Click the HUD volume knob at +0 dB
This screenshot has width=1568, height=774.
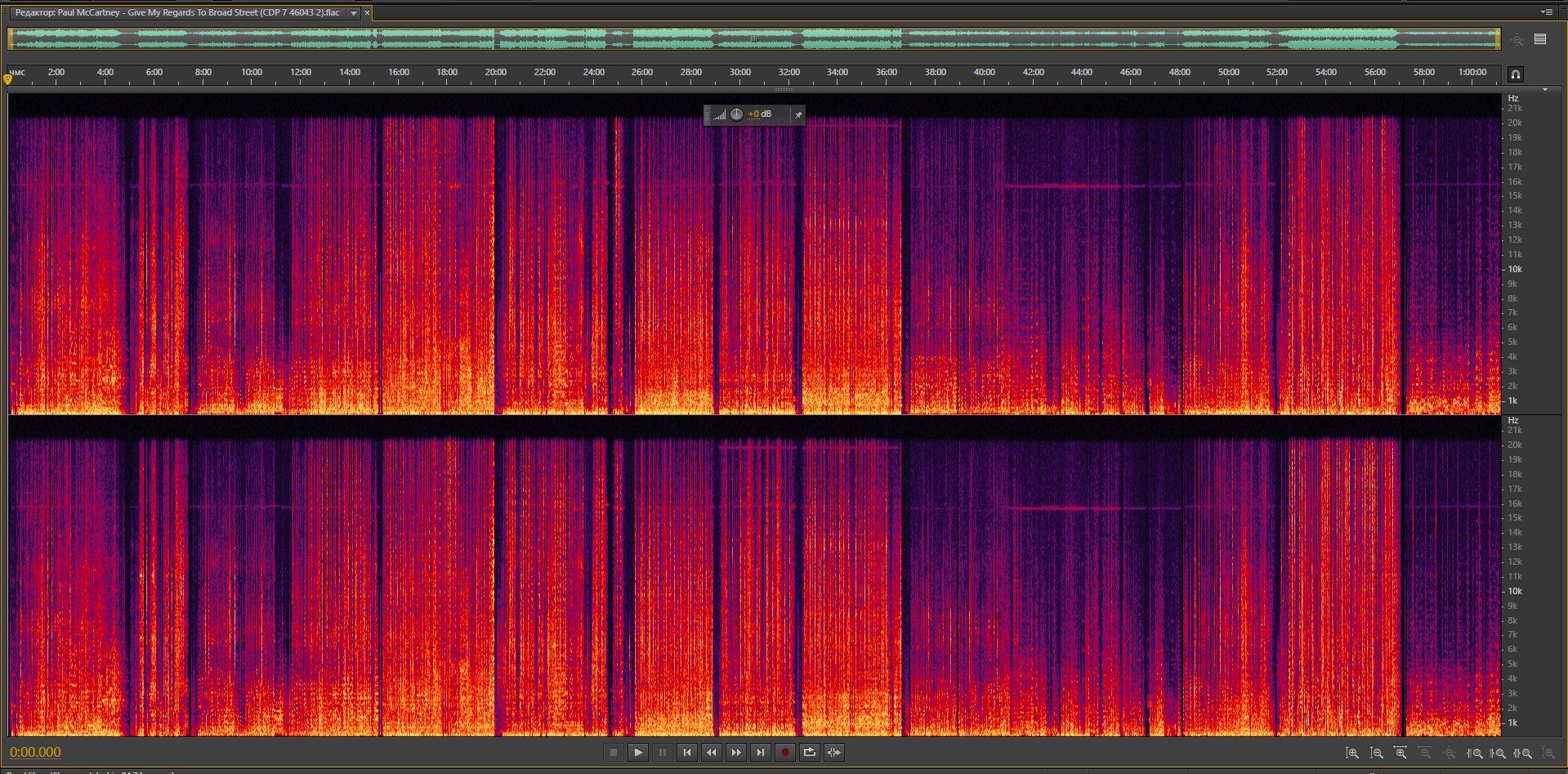coord(736,114)
